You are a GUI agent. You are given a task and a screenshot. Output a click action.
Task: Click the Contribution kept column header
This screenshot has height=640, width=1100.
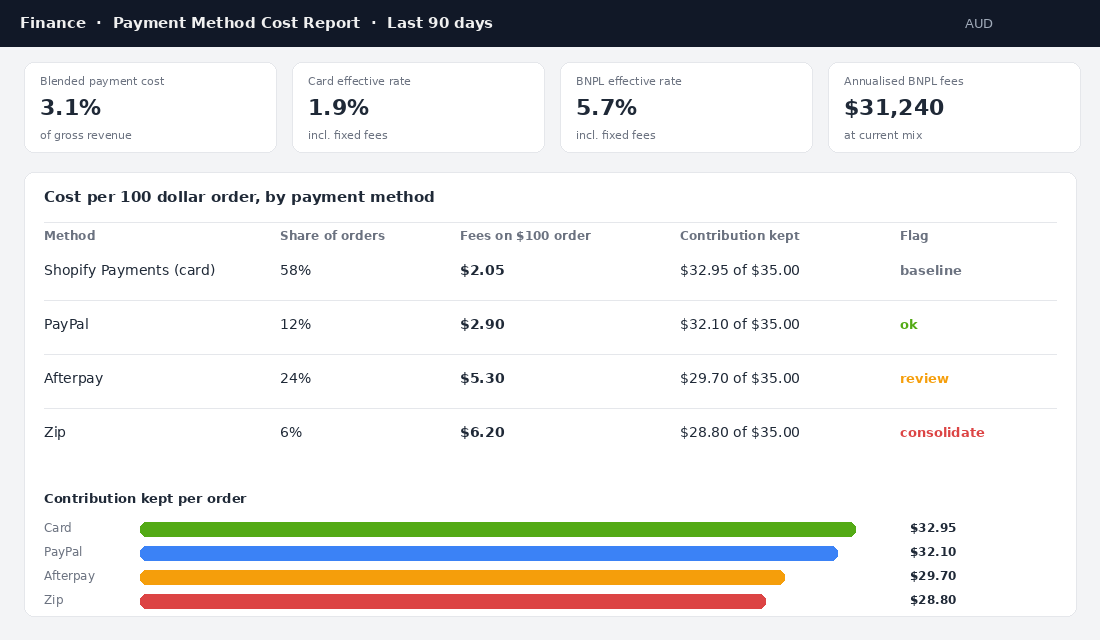tap(739, 236)
